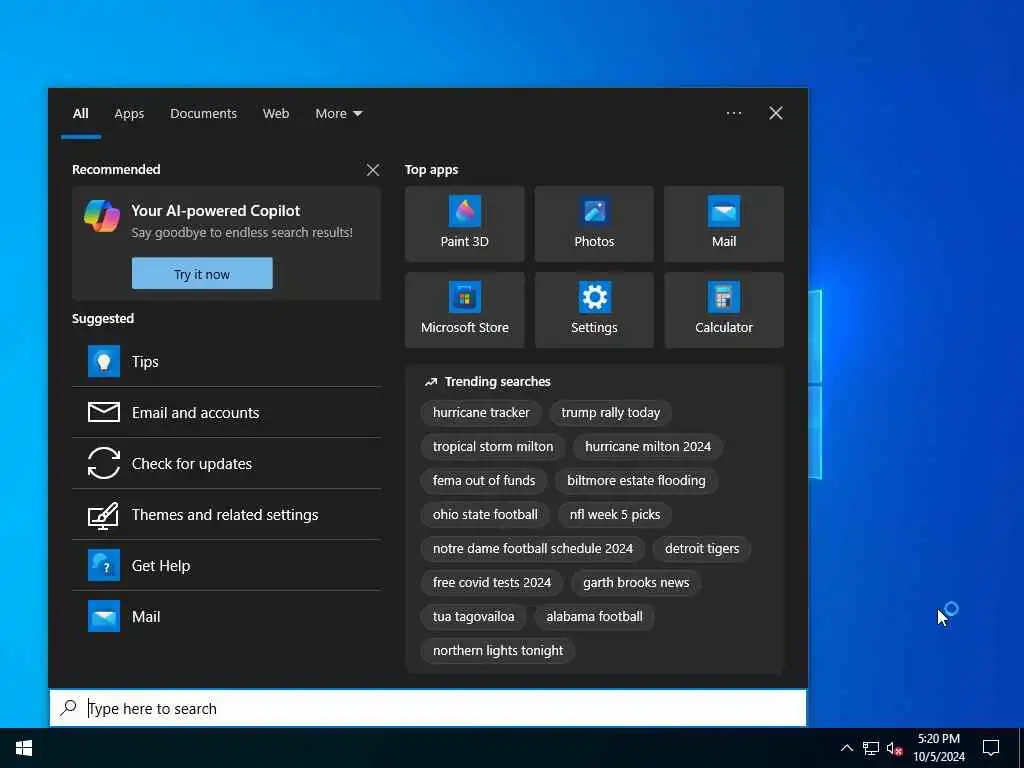Click 'Trending searches' heading

[498, 381]
